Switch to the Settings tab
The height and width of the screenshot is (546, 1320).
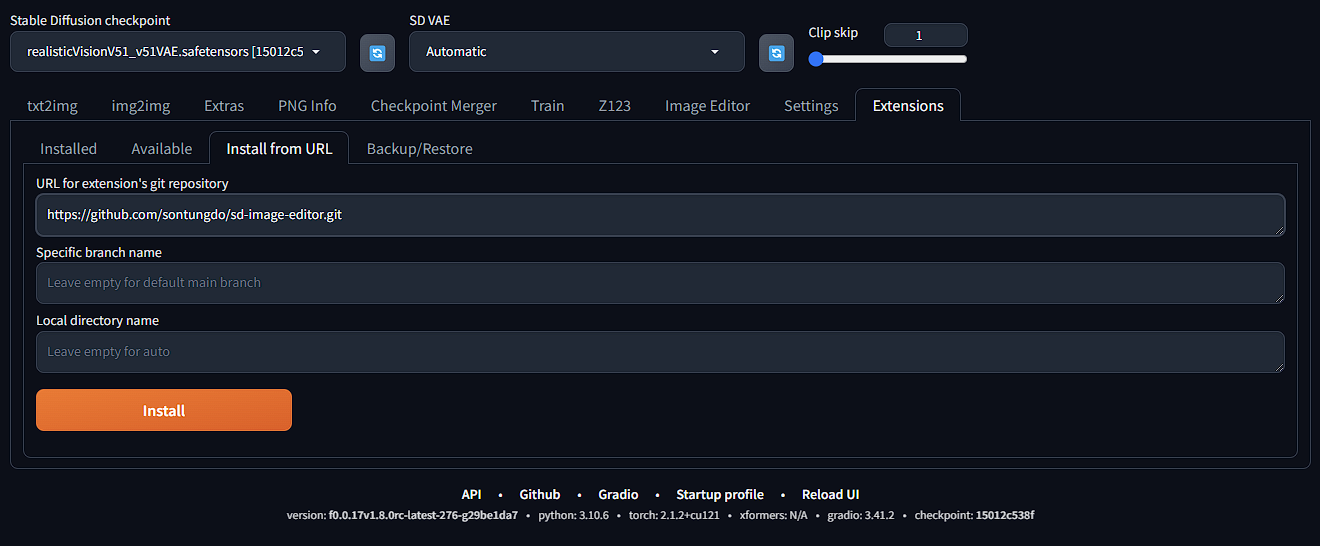tap(811, 106)
